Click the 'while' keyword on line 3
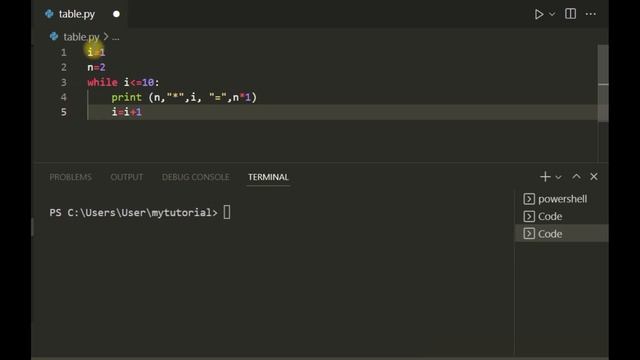The height and width of the screenshot is (360, 640). (102, 82)
